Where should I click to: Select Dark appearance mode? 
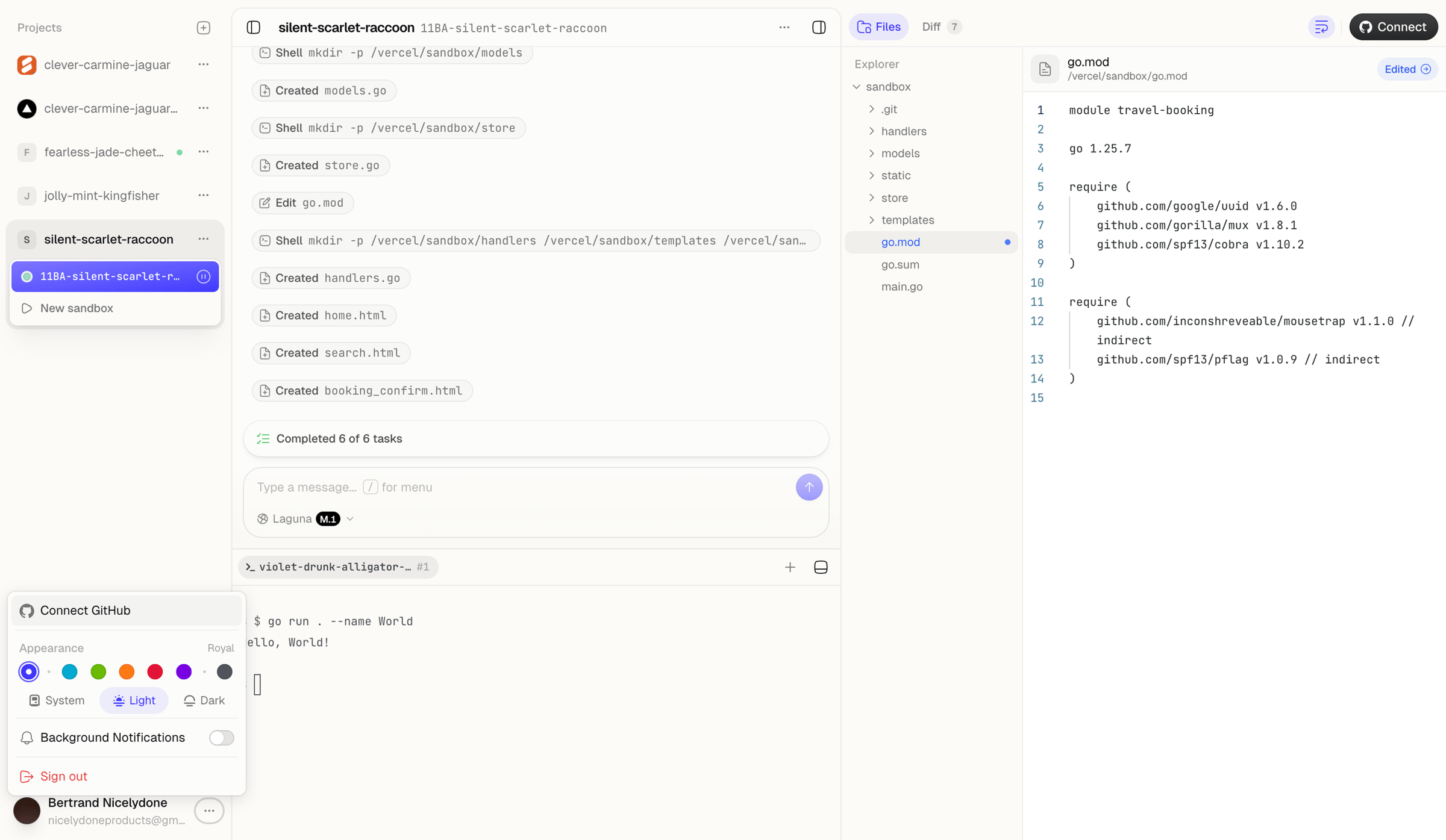coord(204,700)
